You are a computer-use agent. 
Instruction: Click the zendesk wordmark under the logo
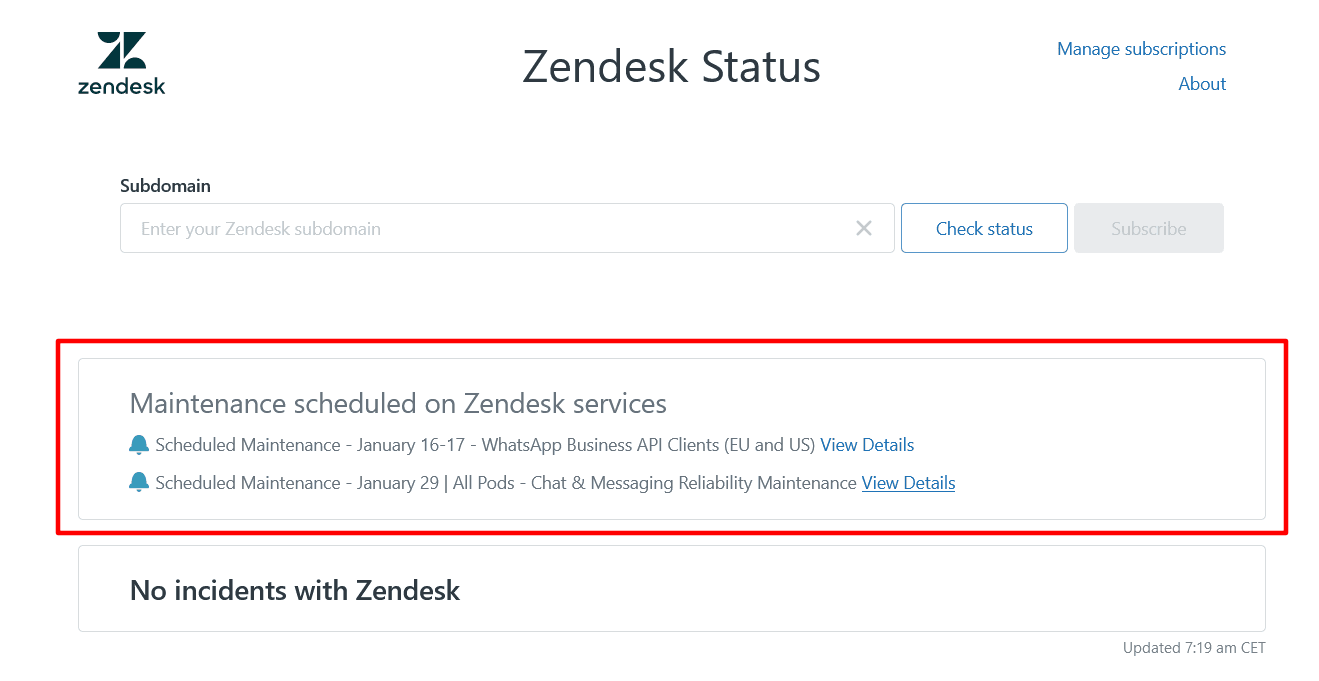pos(121,86)
